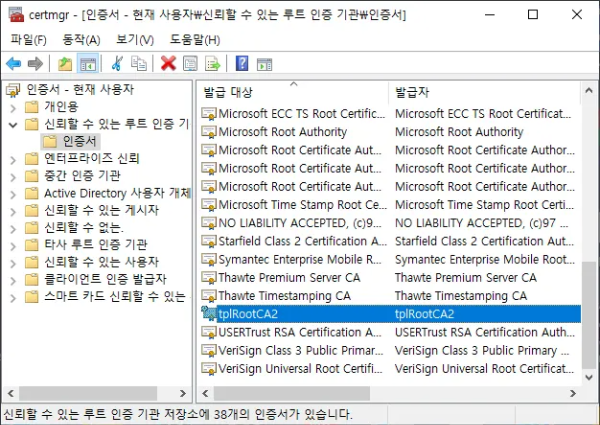600x425 pixels.
Task: Open the 동작(A) menu
Action: pos(81,39)
